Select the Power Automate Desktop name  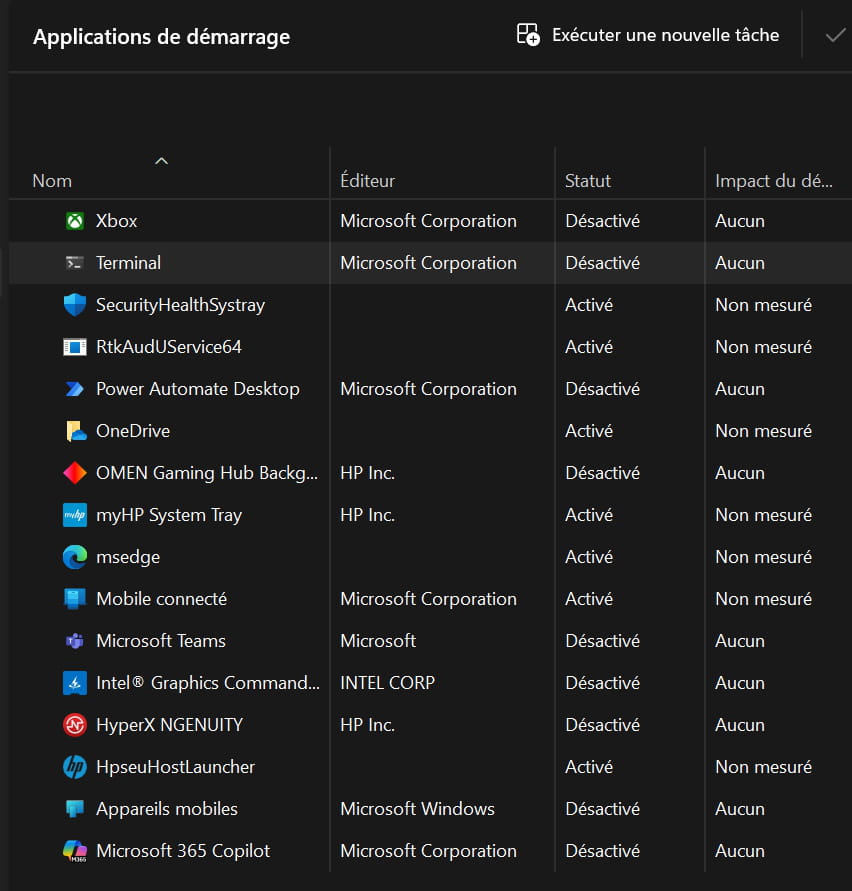click(198, 389)
